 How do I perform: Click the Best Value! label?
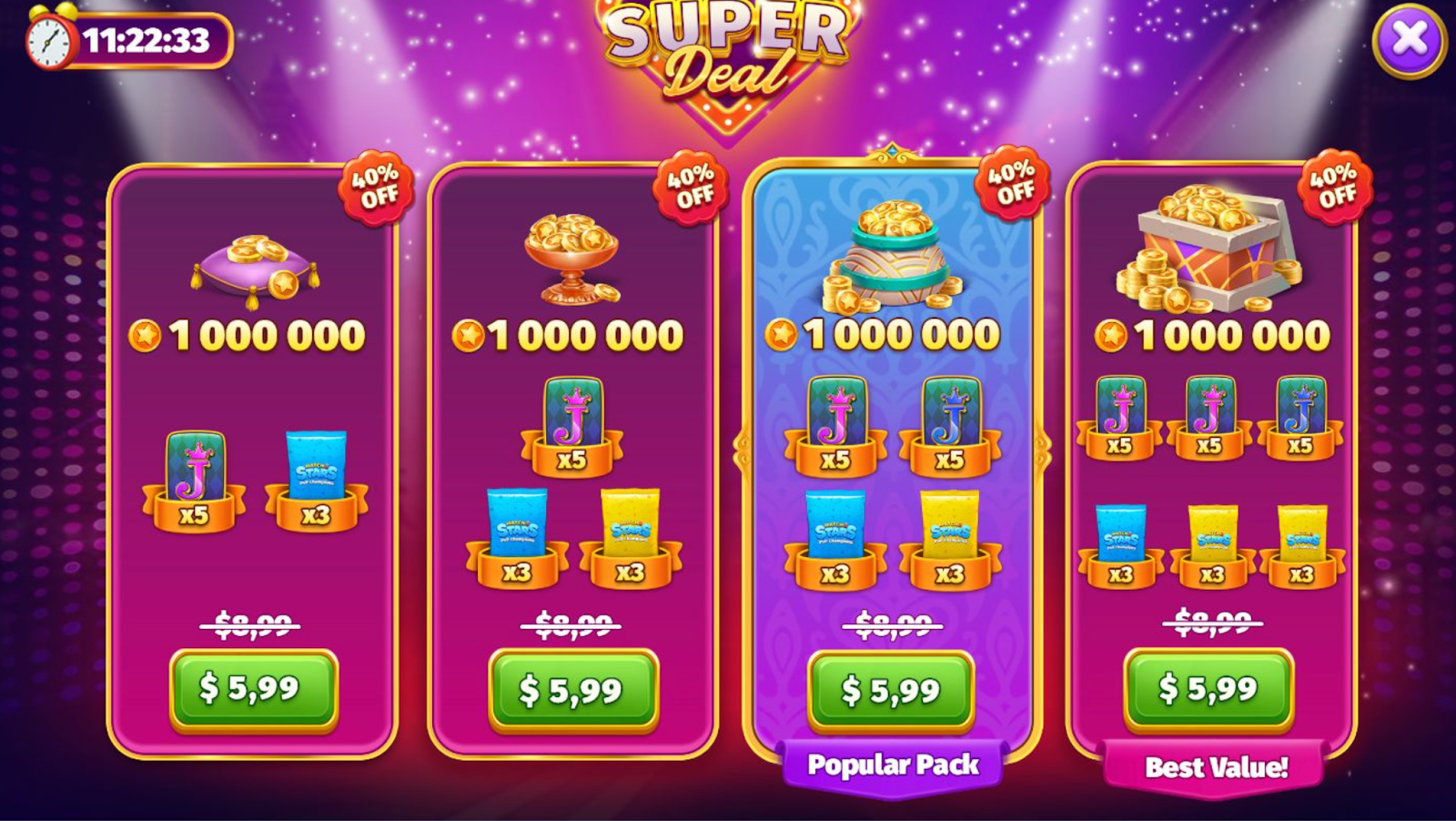[x=1216, y=767]
